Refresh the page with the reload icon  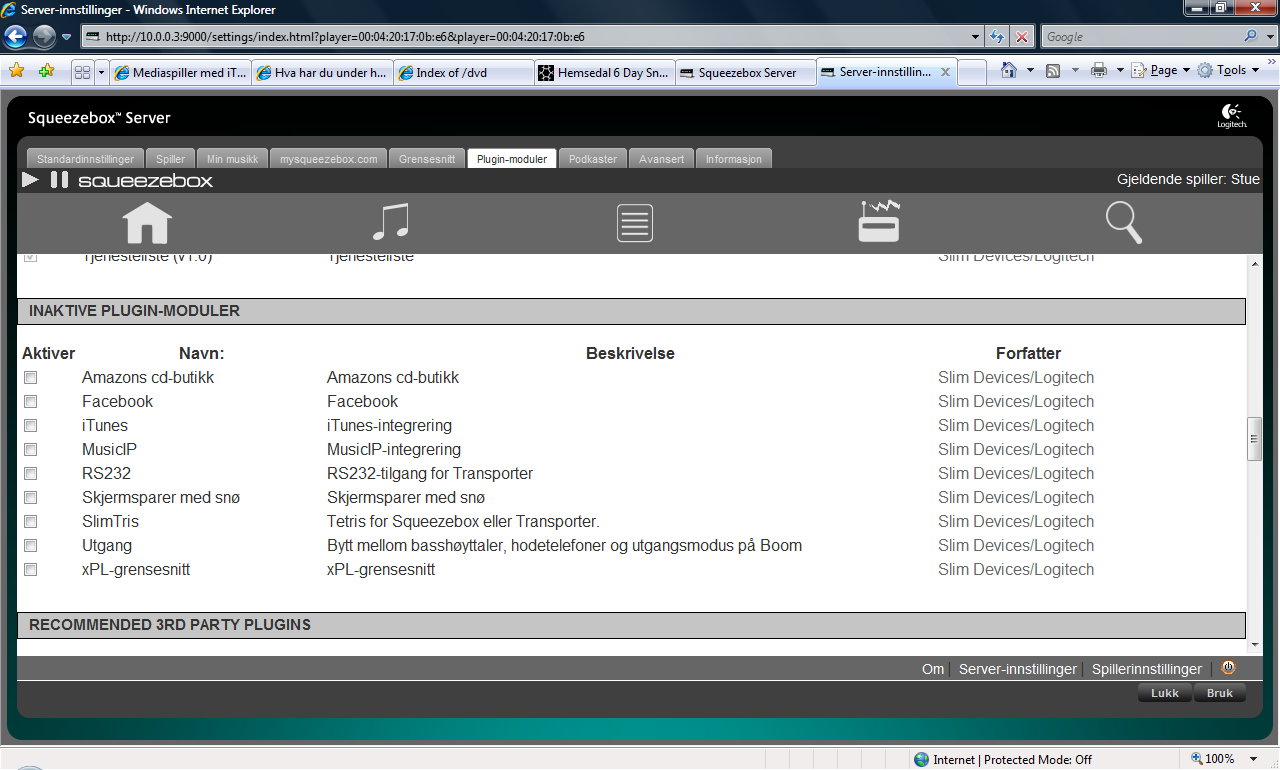click(997, 37)
